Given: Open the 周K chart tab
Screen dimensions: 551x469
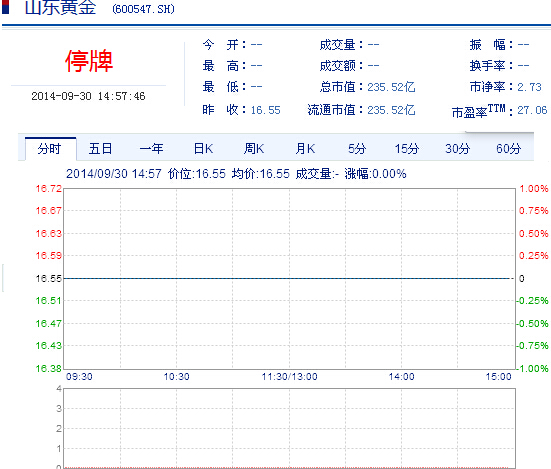Looking at the screenshot, I should (x=254, y=149).
